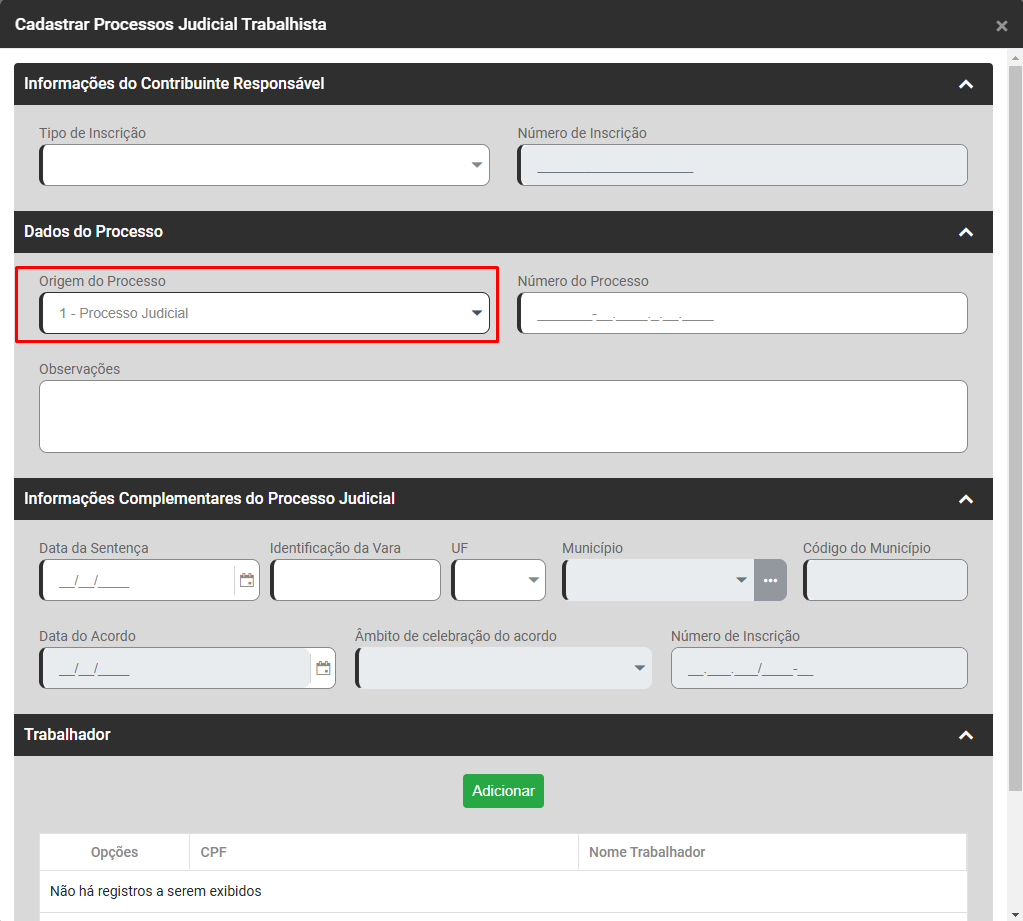Click the Data da Sentença date field
Screen dimensions: 1023x921
(x=138, y=580)
